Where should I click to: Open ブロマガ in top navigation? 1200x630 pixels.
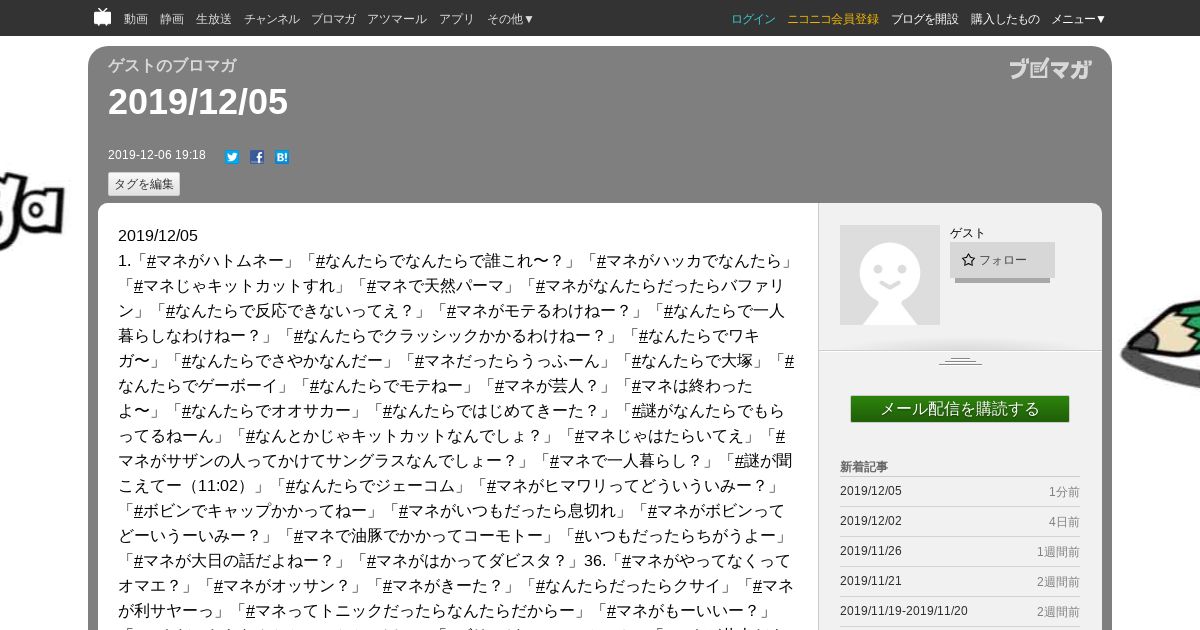[333, 19]
